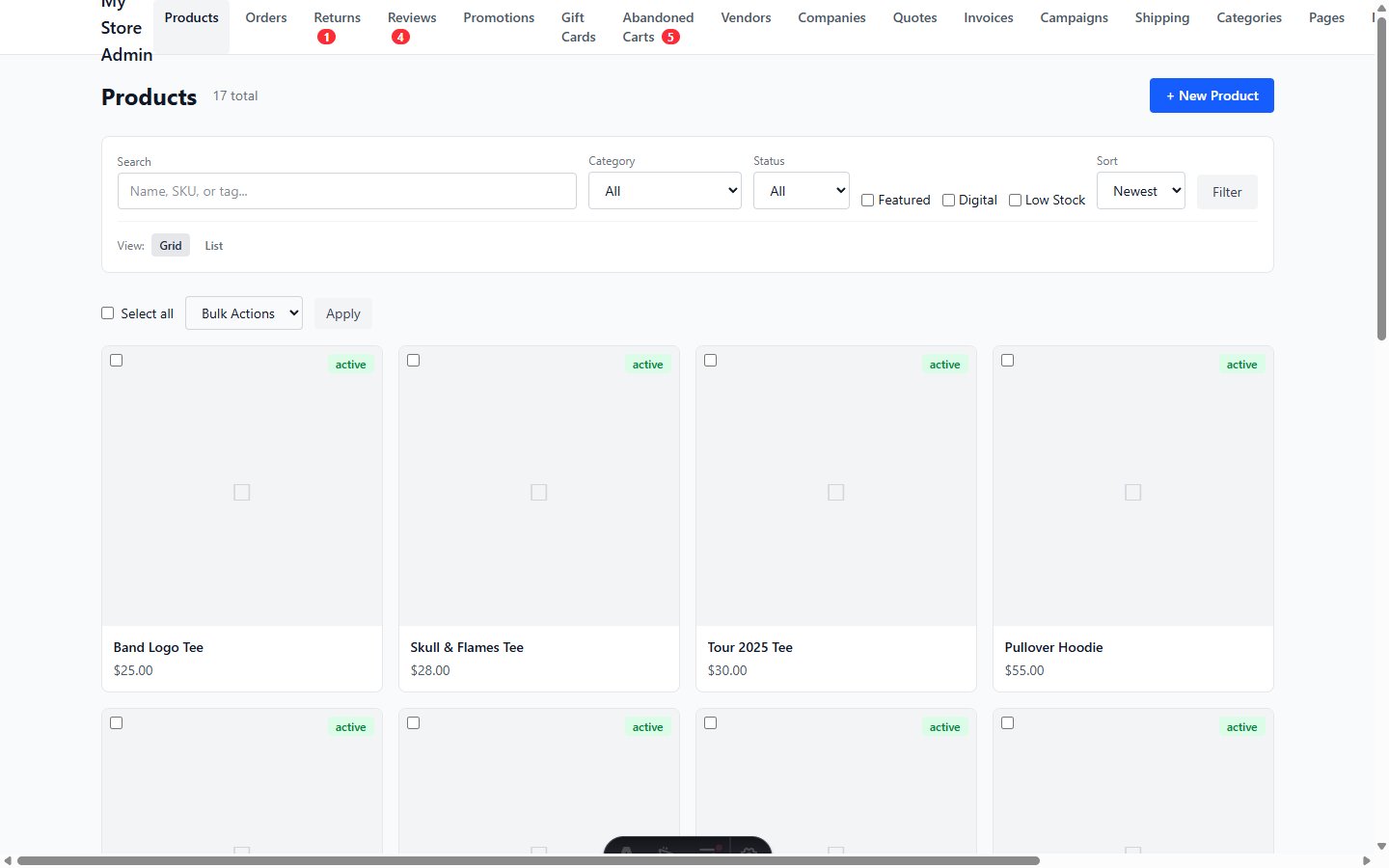The image size is (1389, 868).
Task: Check the Digital products filter
Action: pyautogui.click(x=948, y=200)
